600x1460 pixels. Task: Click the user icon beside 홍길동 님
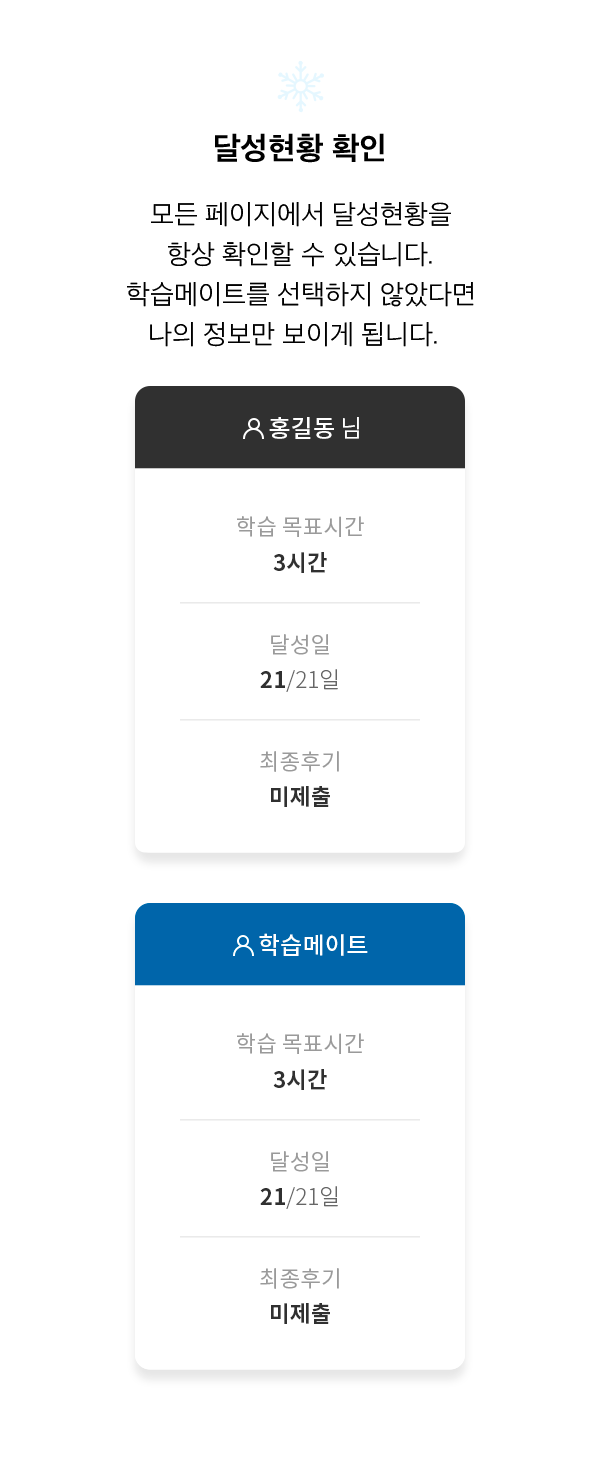tap(253, 429)
